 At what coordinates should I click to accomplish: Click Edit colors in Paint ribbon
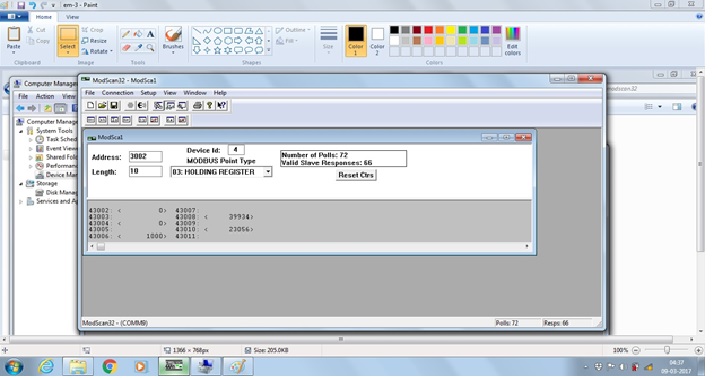[x=512, y=41]
